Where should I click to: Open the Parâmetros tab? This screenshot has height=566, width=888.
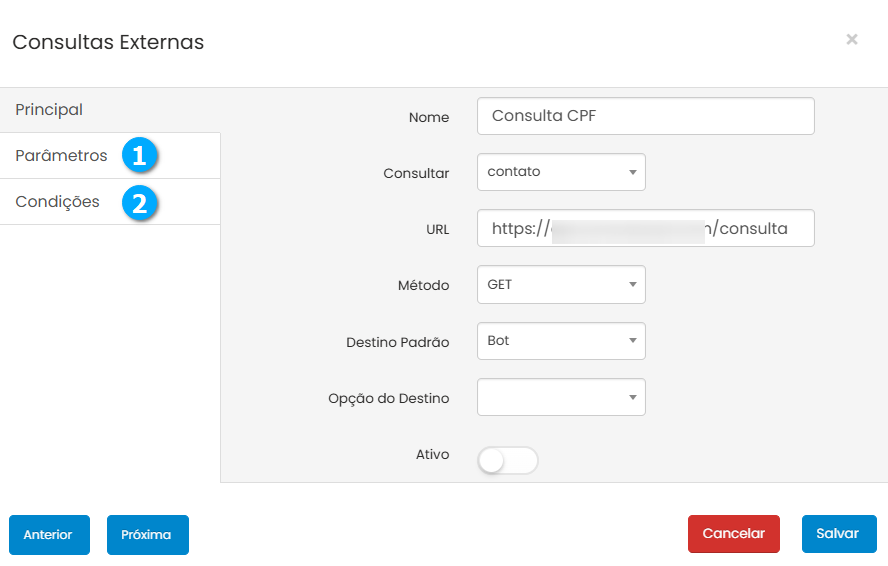pos(61,156)
